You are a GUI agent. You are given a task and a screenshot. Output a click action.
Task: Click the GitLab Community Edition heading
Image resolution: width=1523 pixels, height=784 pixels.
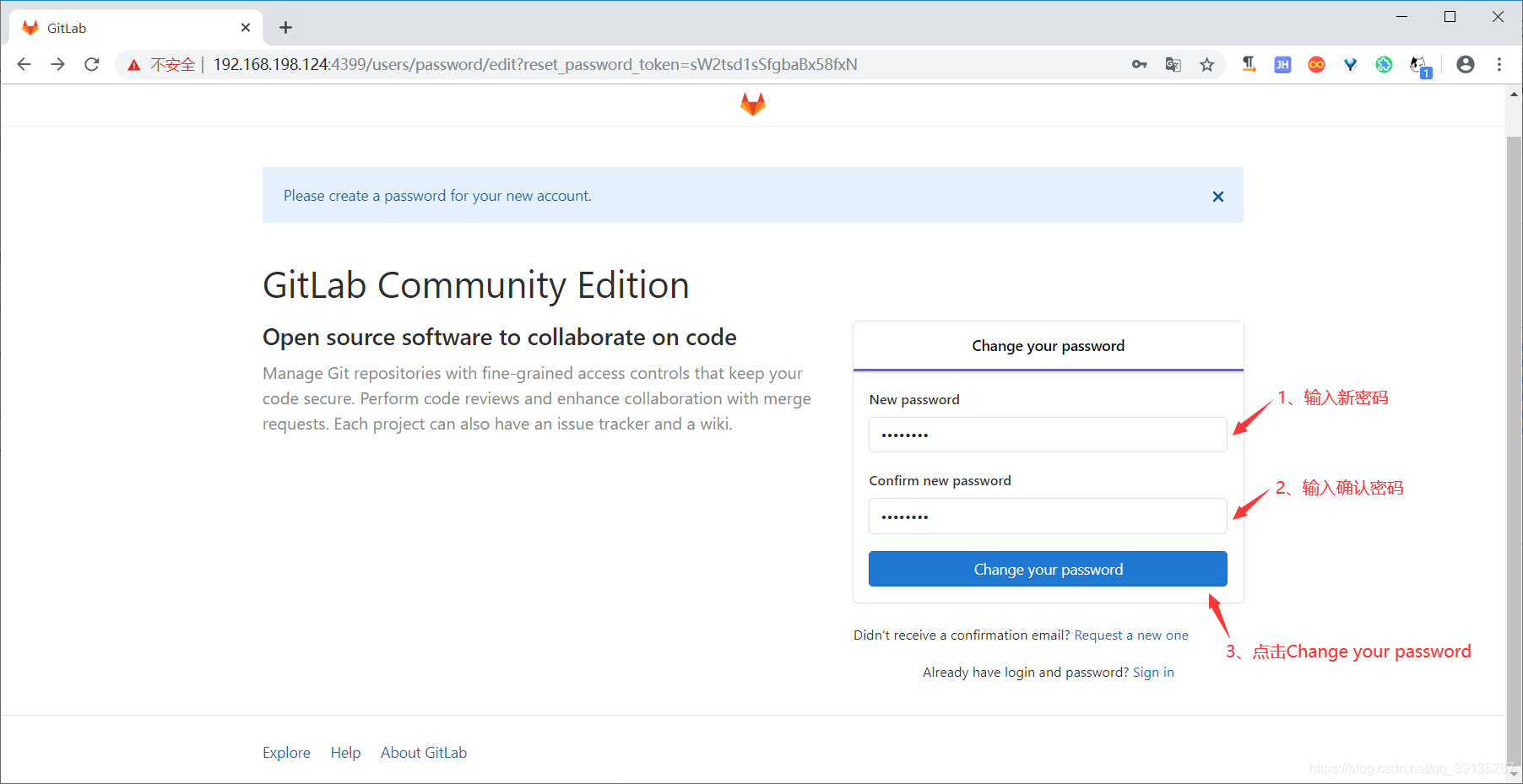pos(476,285)
